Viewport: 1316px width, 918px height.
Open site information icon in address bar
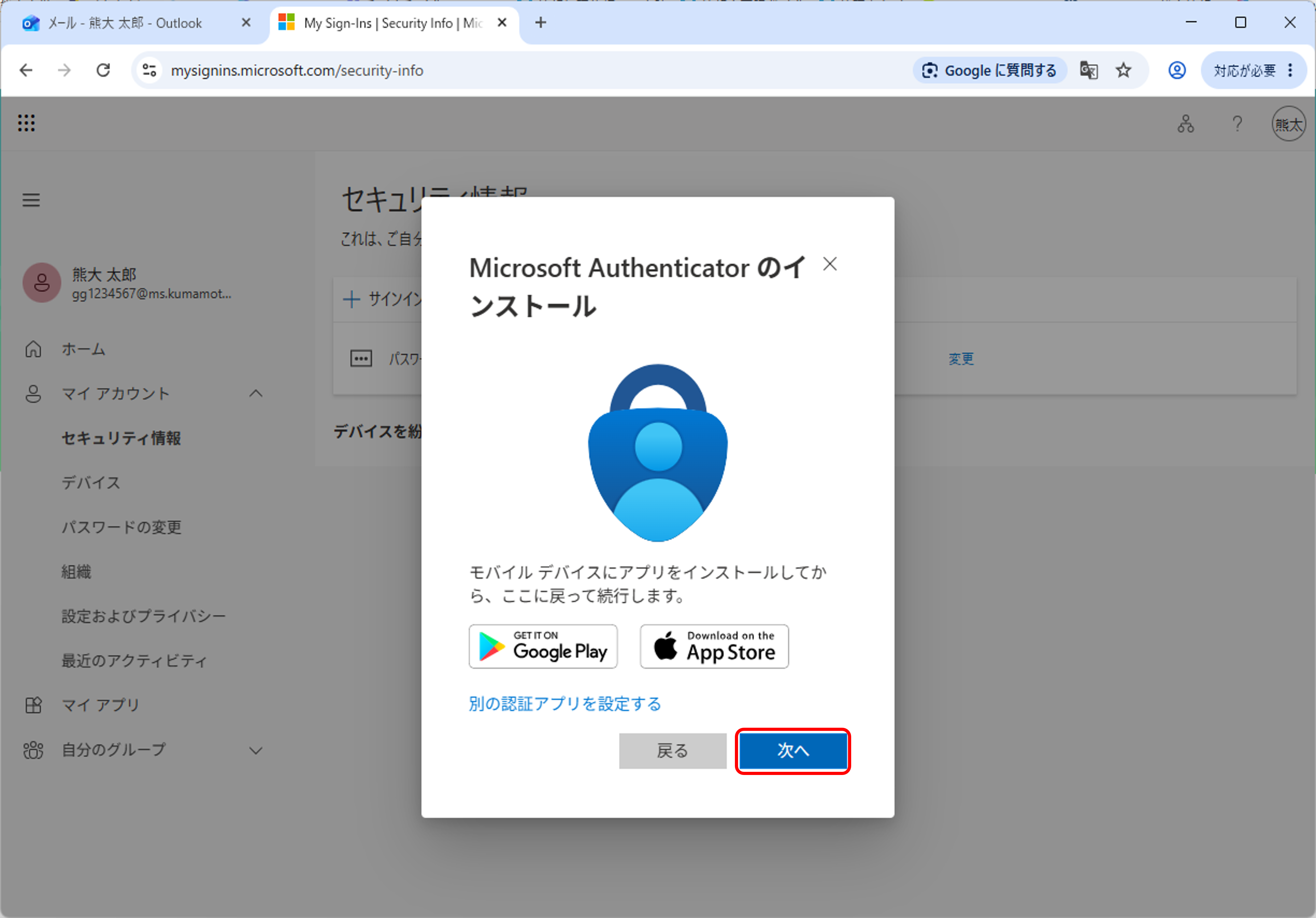150,71
